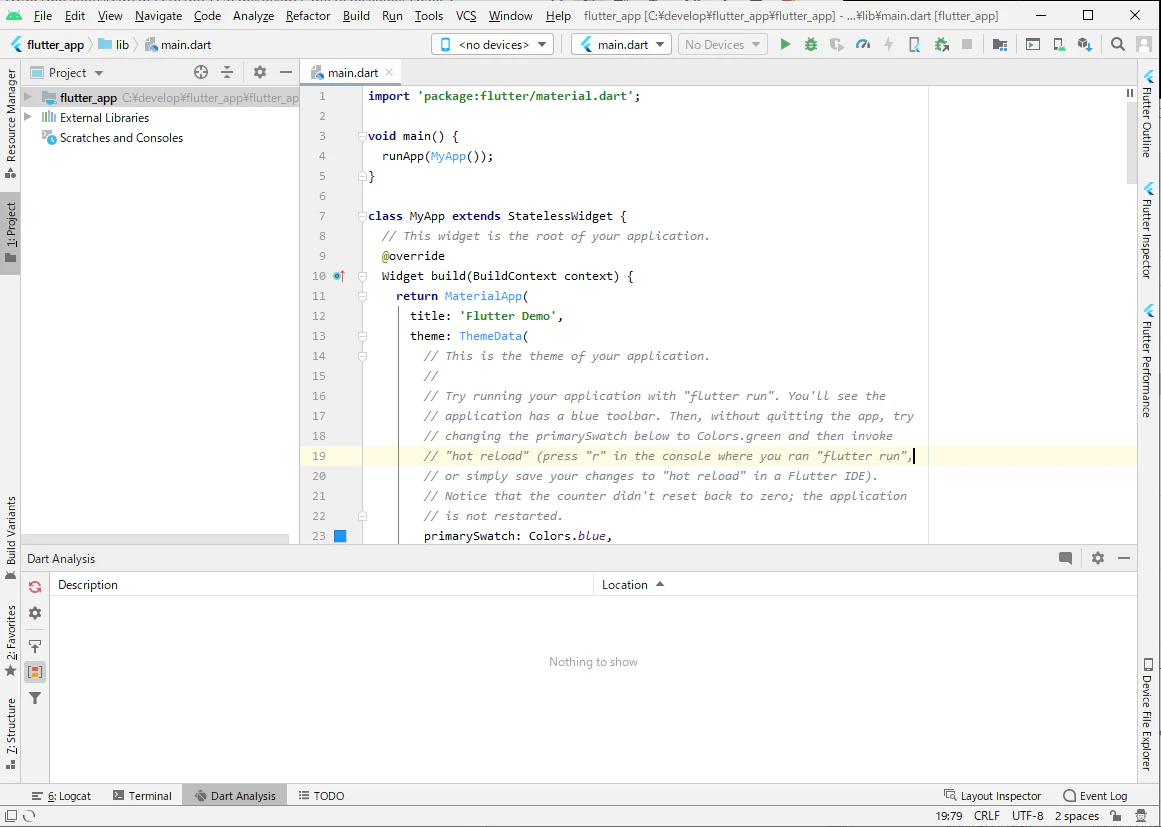
Task: Open Project panel gear settings
Action: click(x=259, y=73)
